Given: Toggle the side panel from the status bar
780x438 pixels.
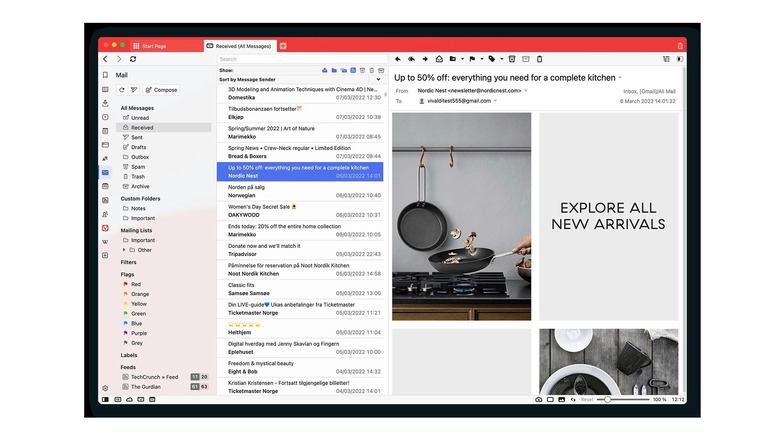Looking at the screenshot, I should (104, 399).
